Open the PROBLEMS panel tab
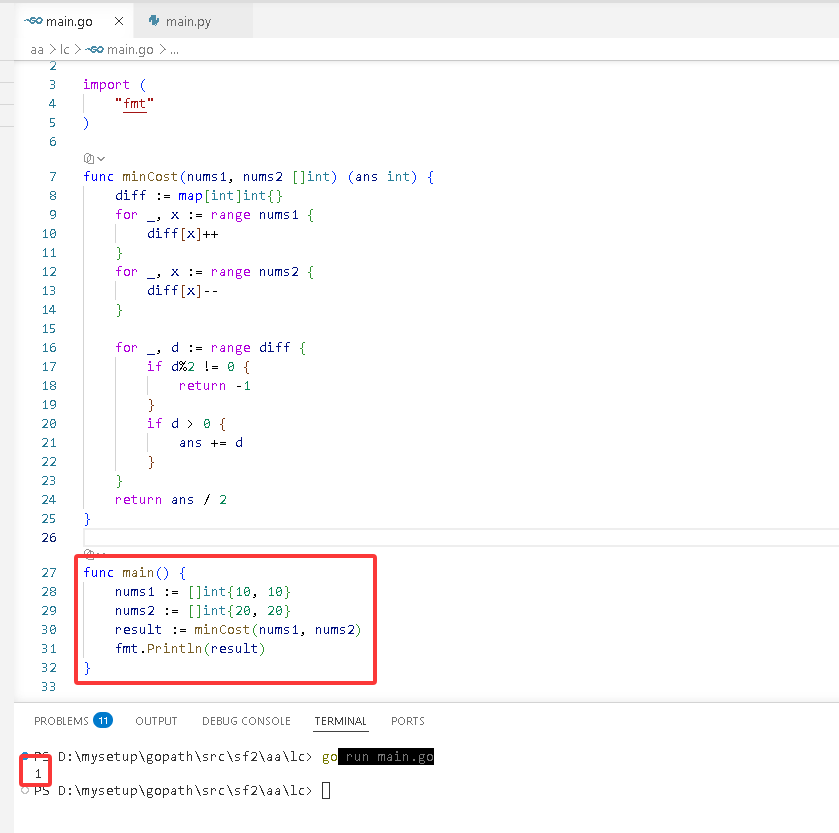Image resolution: width=839 pixels, height=833 pixels. (61, 721)
